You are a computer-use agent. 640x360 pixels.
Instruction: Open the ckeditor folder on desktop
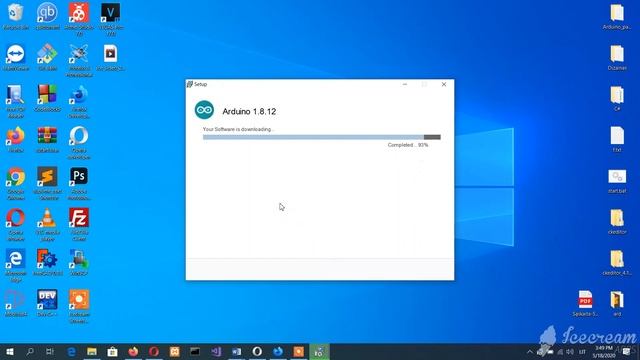coord(617,218)
